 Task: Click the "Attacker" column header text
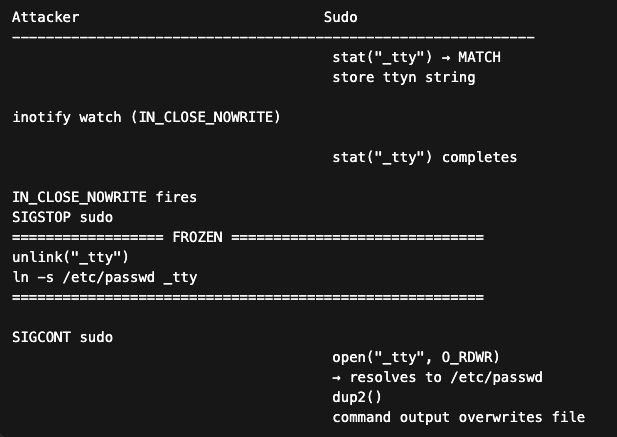point(45,18)
